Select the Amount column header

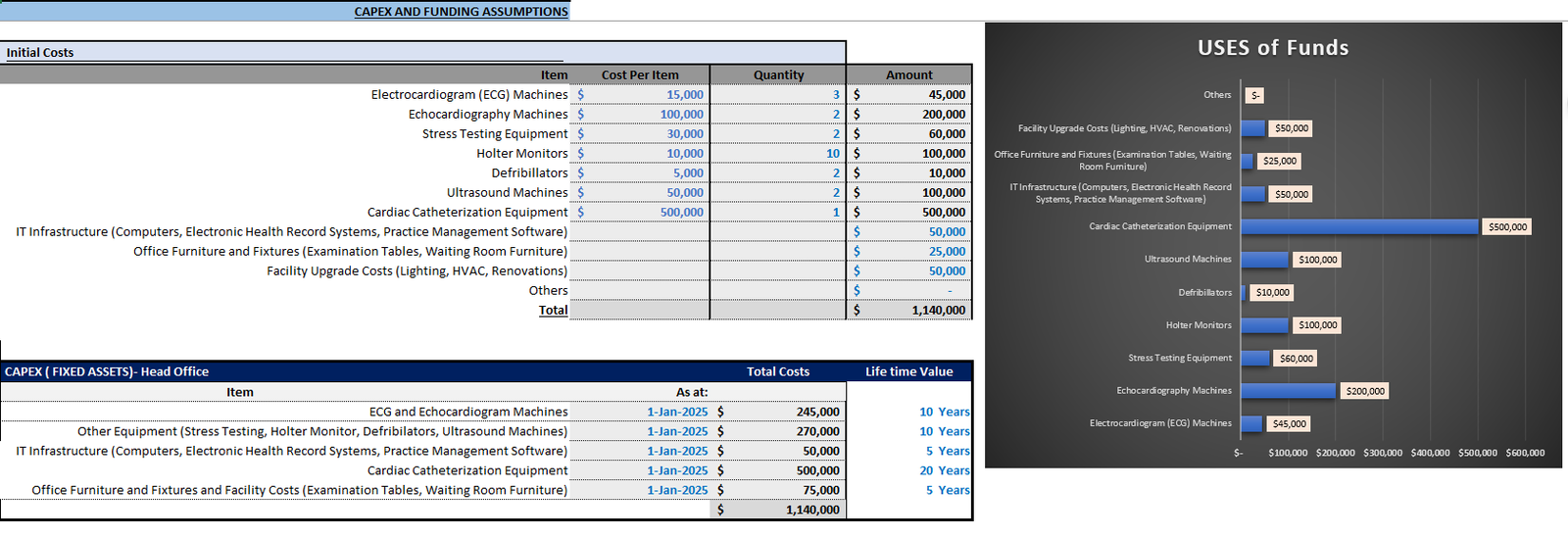tap(909, 74)
